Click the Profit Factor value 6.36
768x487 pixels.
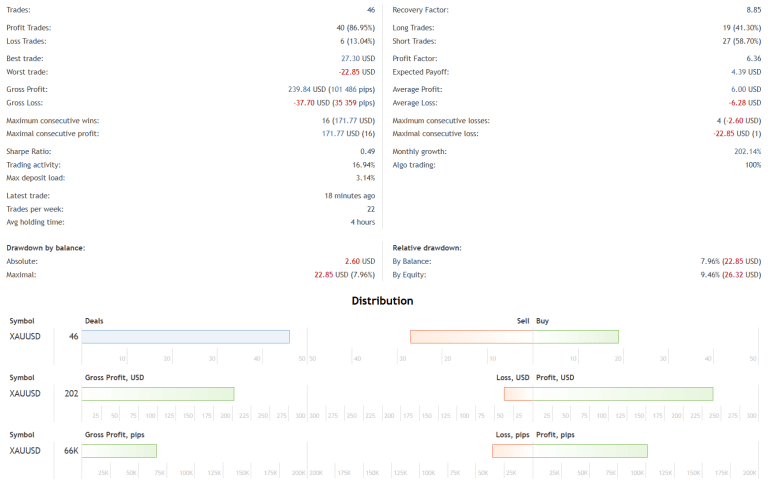pyautogui.click(x=751, y=59)
